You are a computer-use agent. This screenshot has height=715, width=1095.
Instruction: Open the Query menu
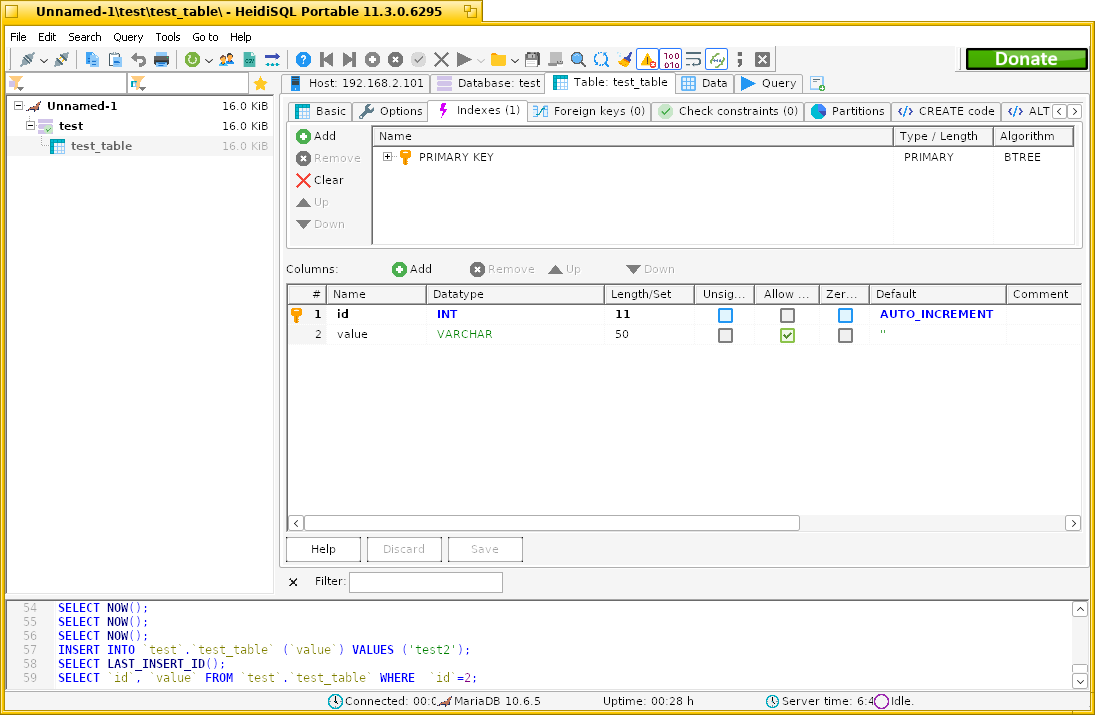click(x=128, y=37)
